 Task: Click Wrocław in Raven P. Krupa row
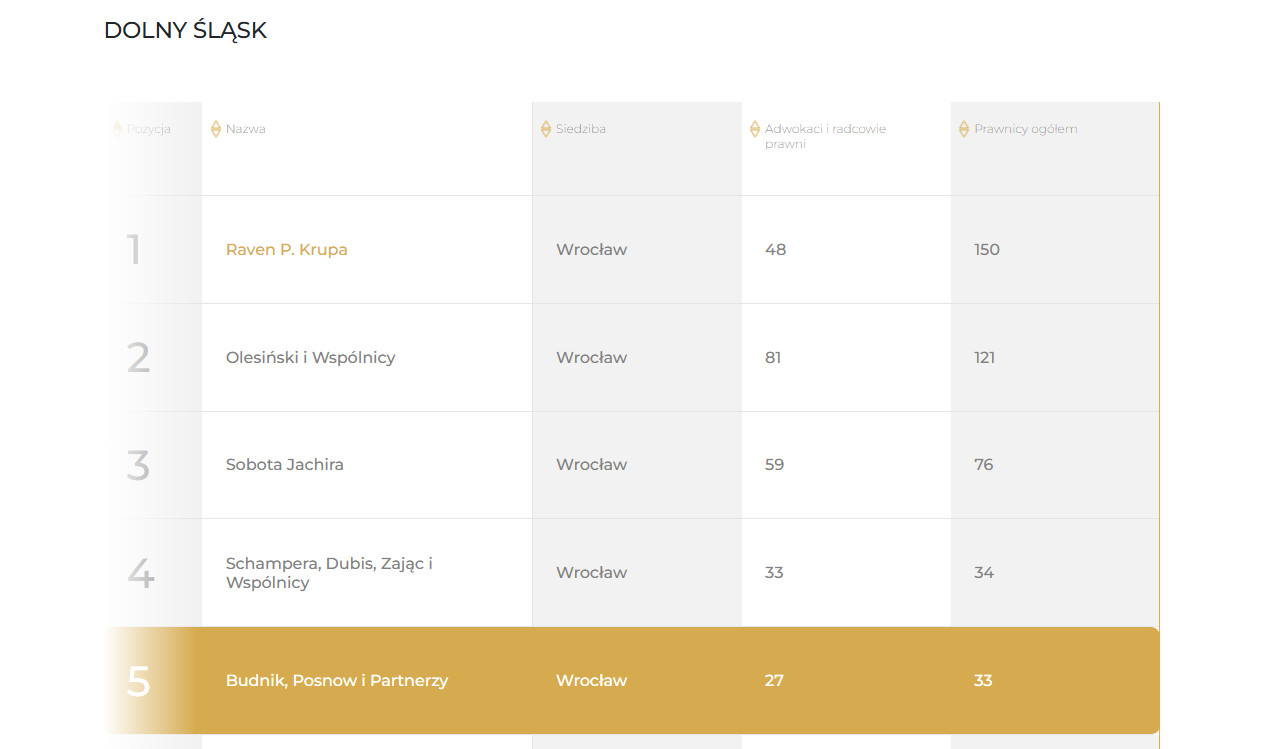[x=592, y=250]
